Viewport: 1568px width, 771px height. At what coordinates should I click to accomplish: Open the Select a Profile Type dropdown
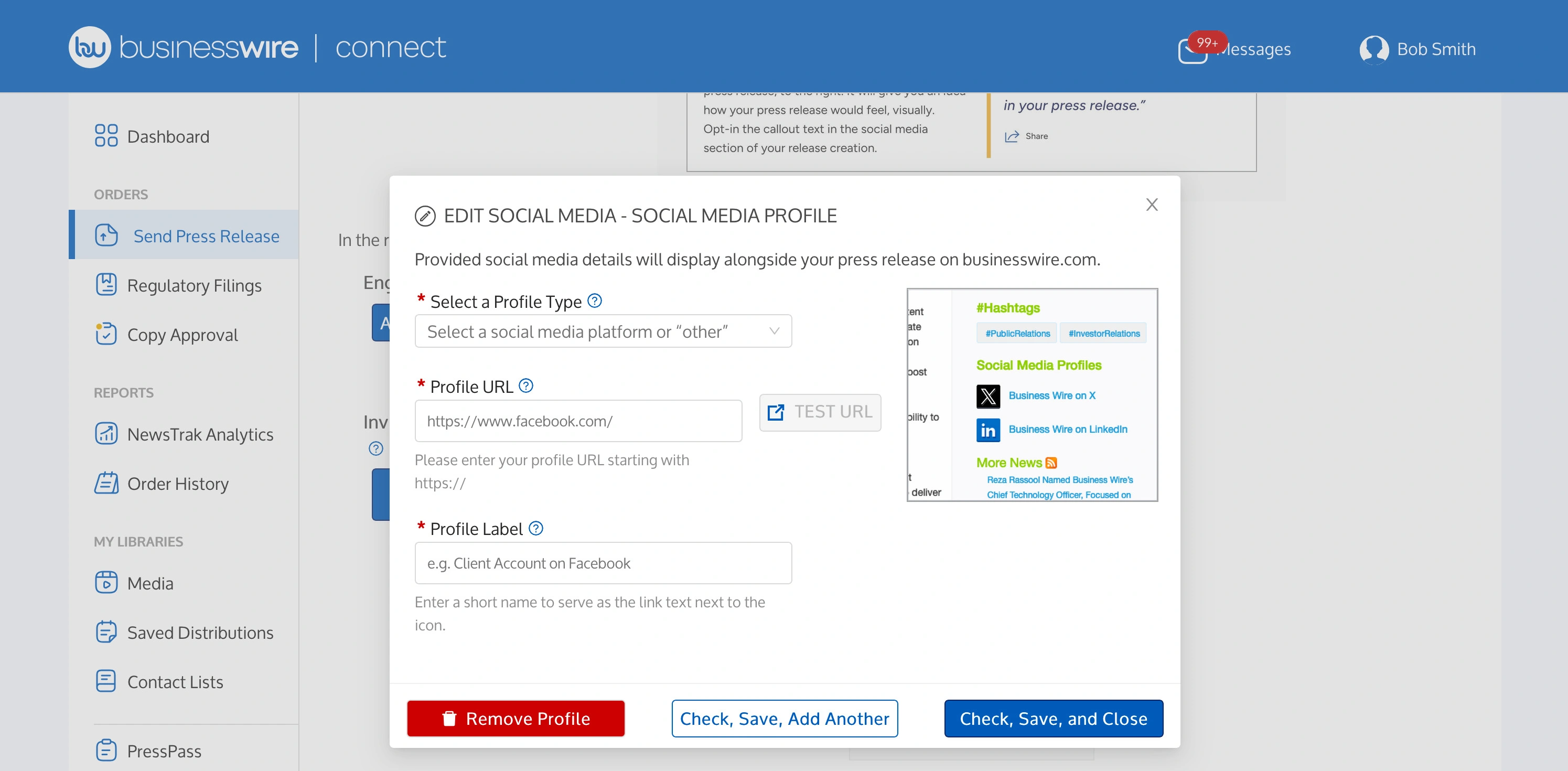coord(603,330)
